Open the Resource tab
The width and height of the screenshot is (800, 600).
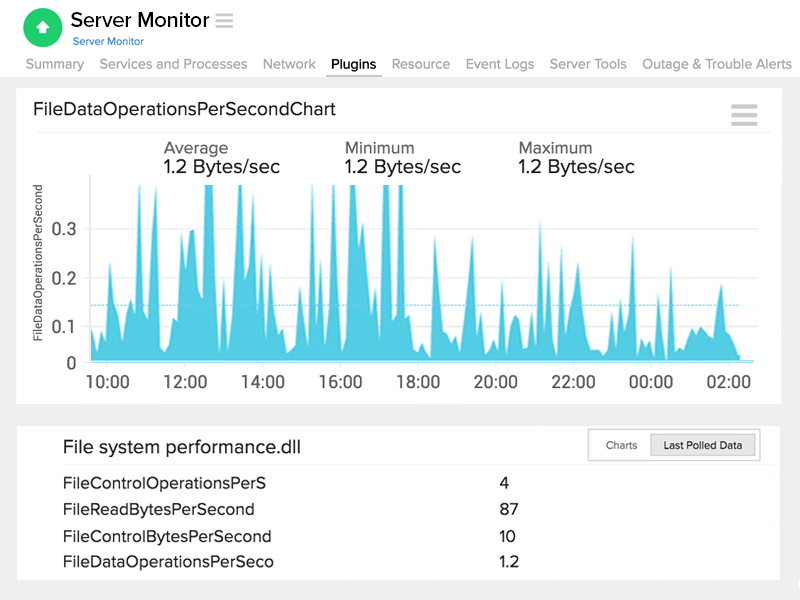click(420, 64)
